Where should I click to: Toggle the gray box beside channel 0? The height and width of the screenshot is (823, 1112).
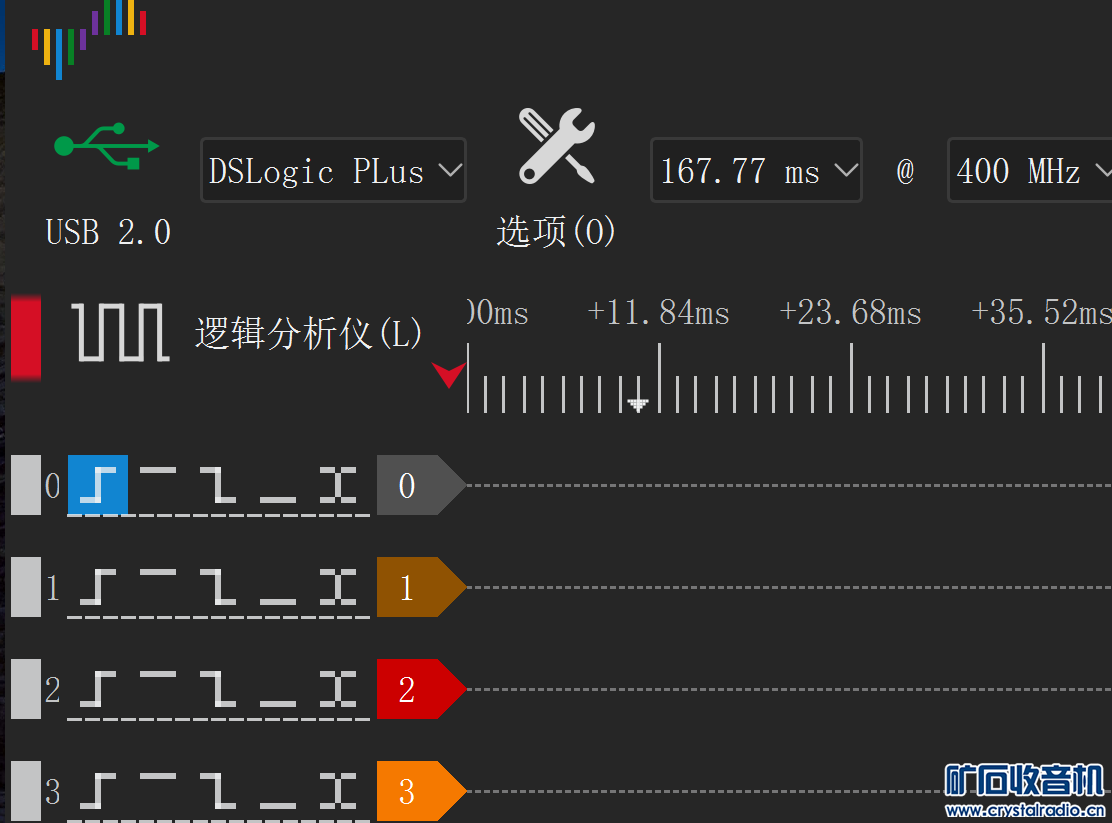click(x=26, y=485)
